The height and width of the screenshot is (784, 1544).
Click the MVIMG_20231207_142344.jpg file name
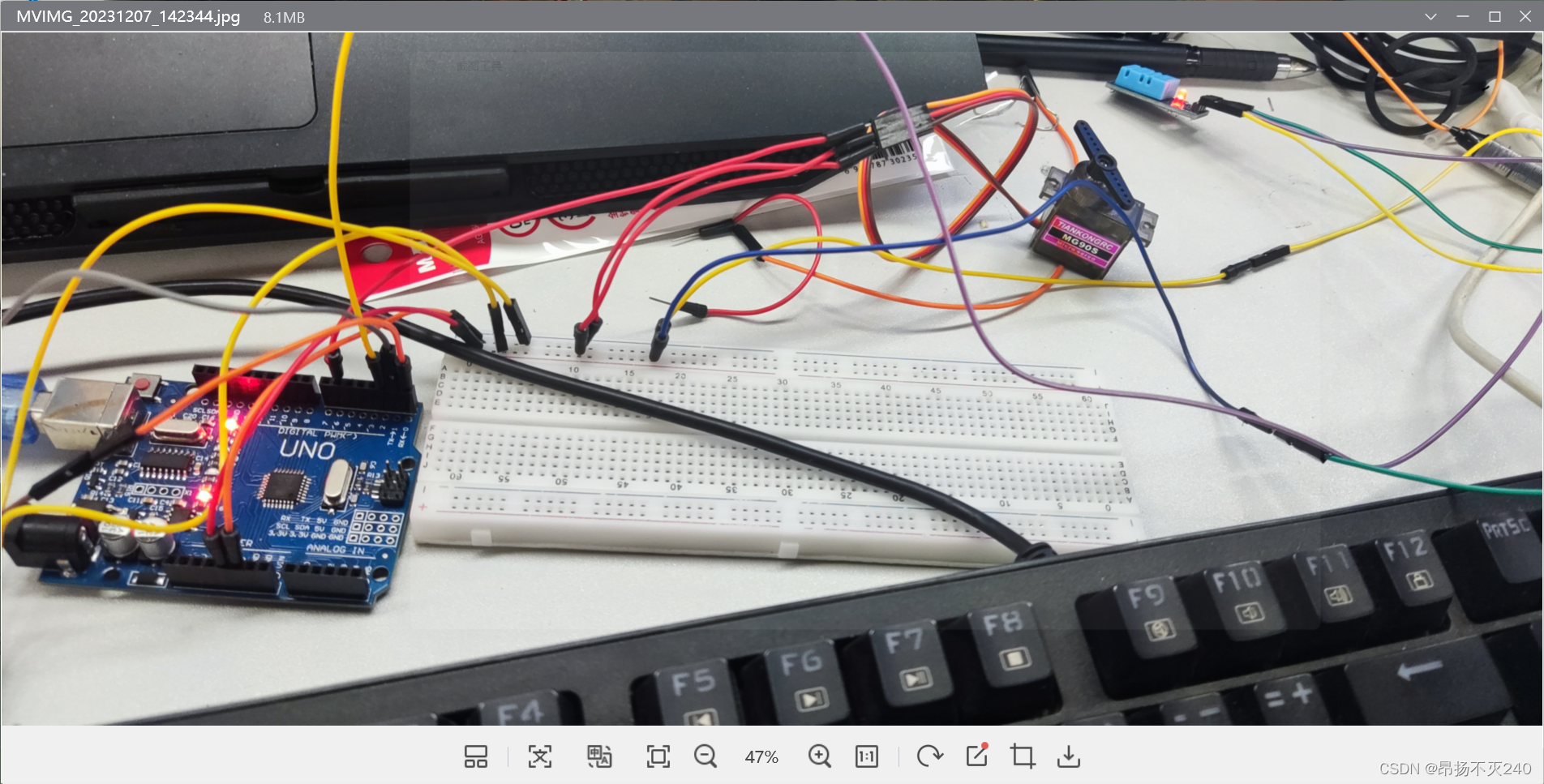pos(128,16)
